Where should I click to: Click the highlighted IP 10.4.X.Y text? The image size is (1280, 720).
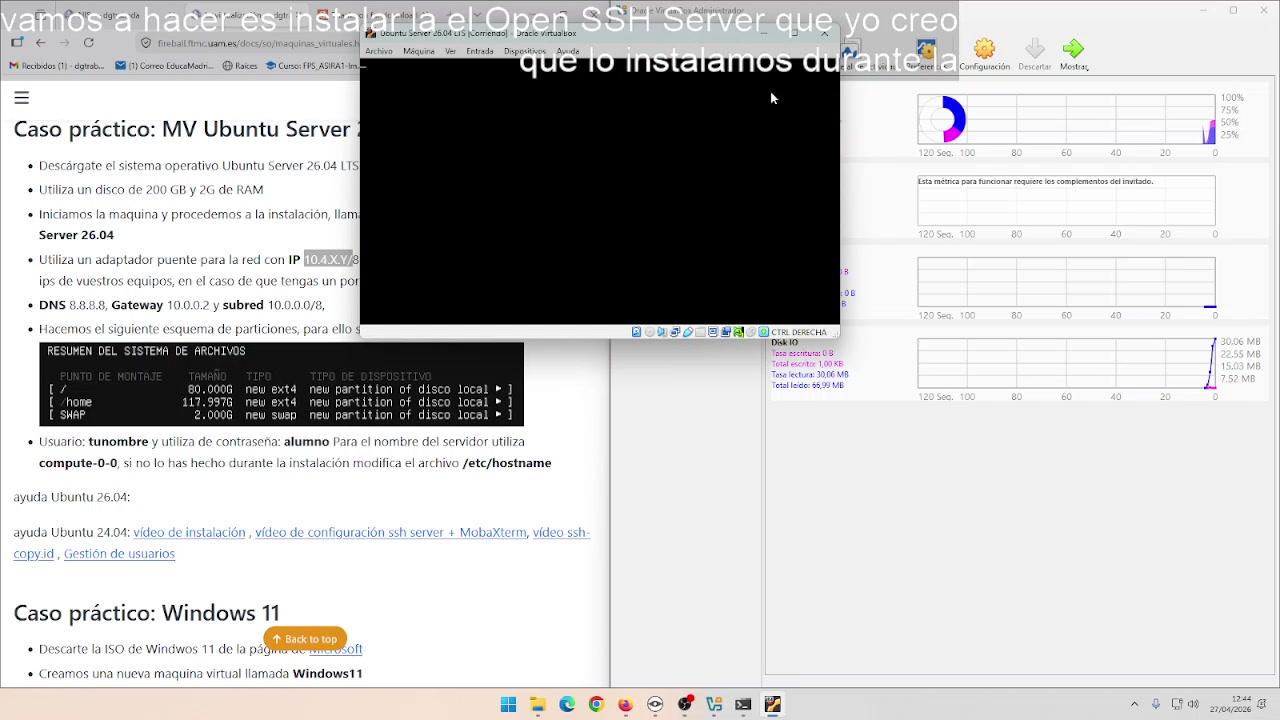(x=327, y=259)
